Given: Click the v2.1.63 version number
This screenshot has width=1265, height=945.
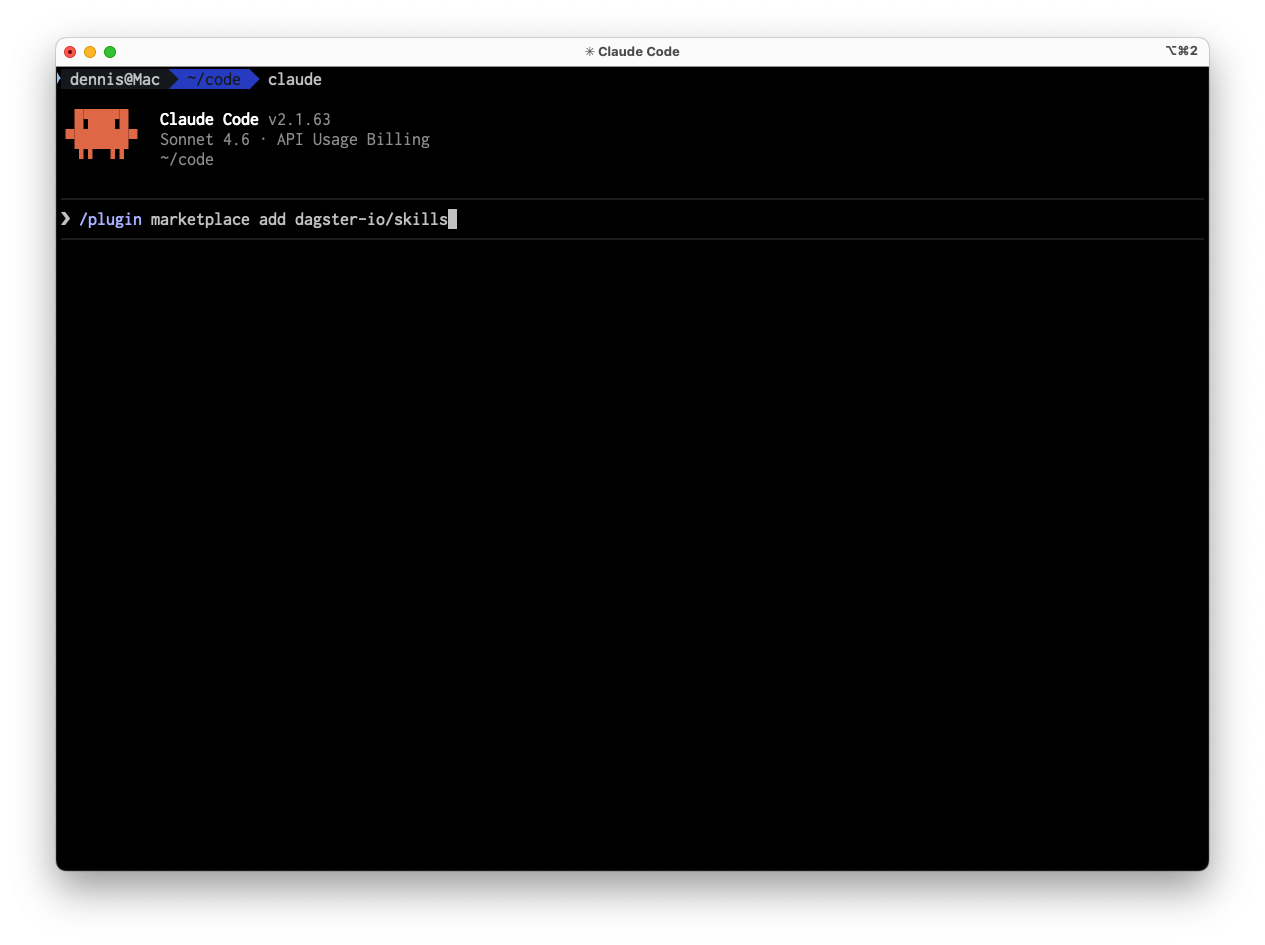Looking at the screenshot, I should [x=299, y=119].
